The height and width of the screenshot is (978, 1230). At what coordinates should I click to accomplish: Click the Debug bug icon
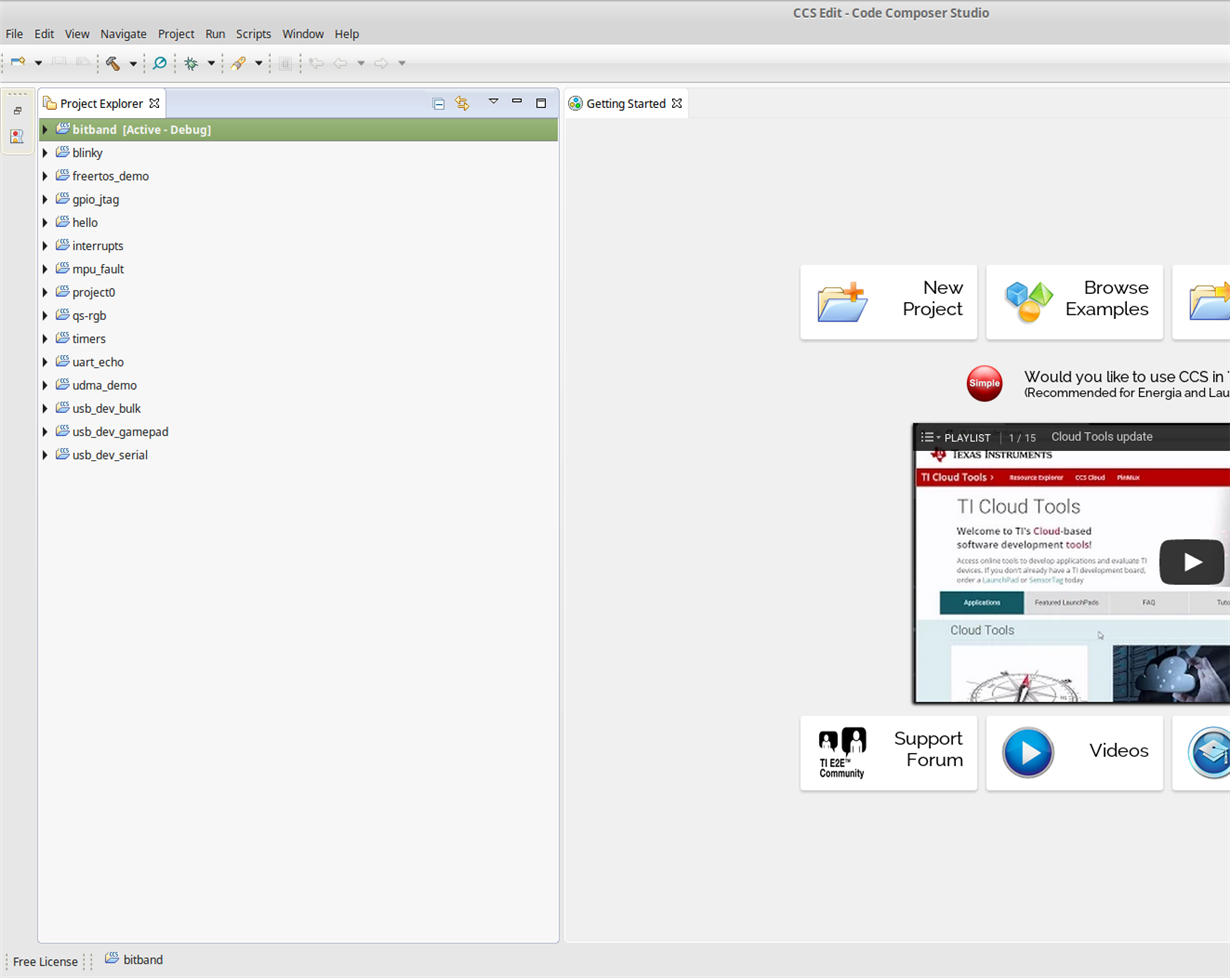(x=191, y=63)
